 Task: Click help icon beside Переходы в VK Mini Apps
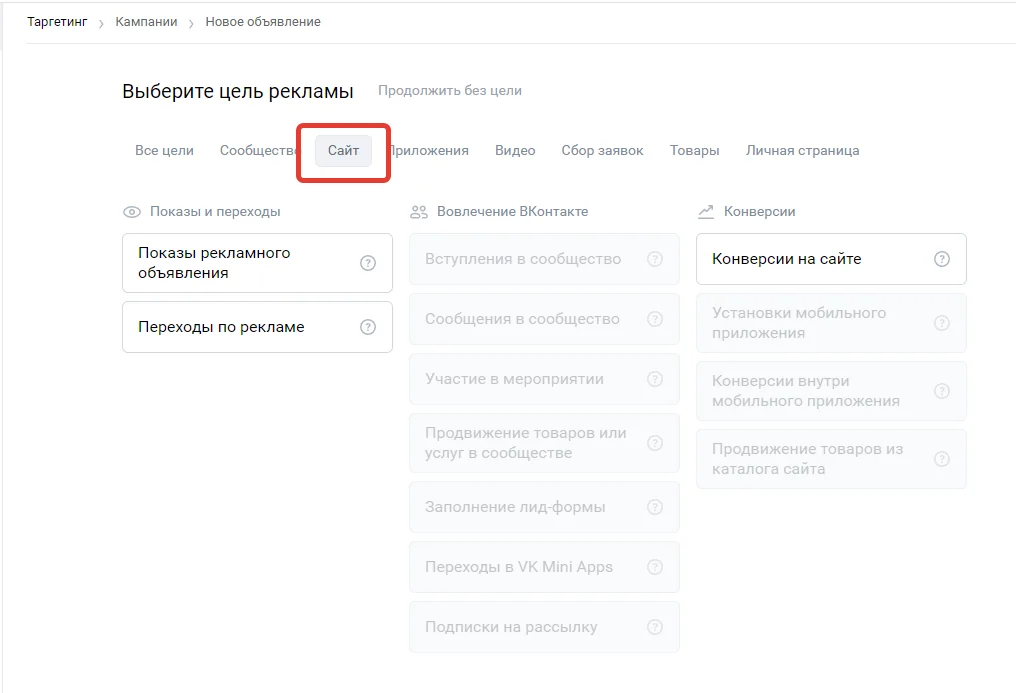[x=655, y=567]
